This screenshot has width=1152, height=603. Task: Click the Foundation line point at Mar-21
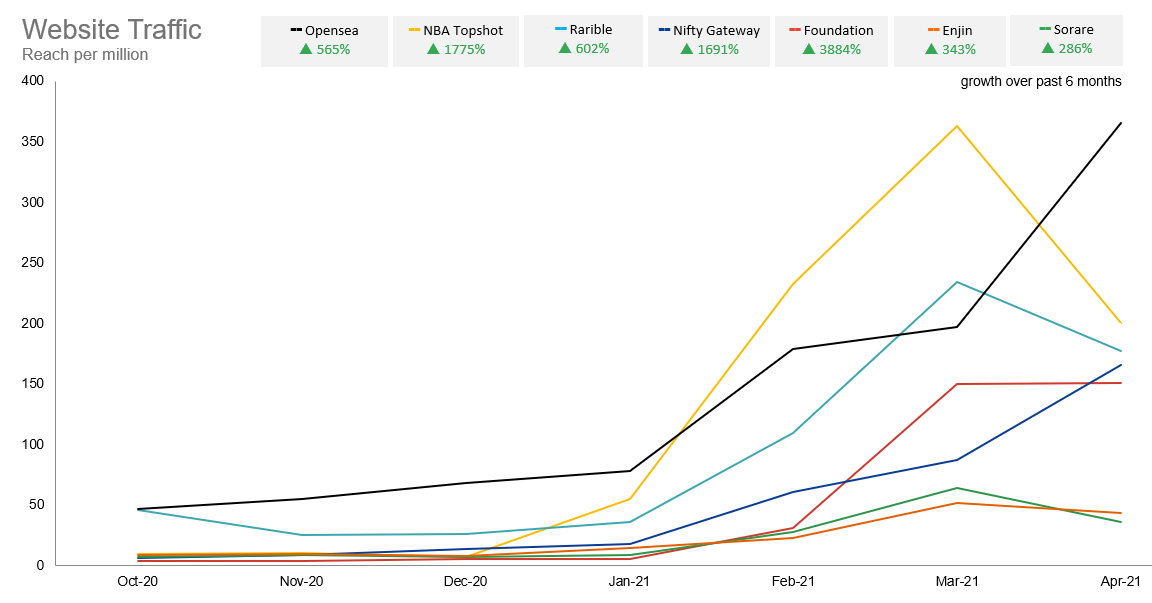point(957,384)
